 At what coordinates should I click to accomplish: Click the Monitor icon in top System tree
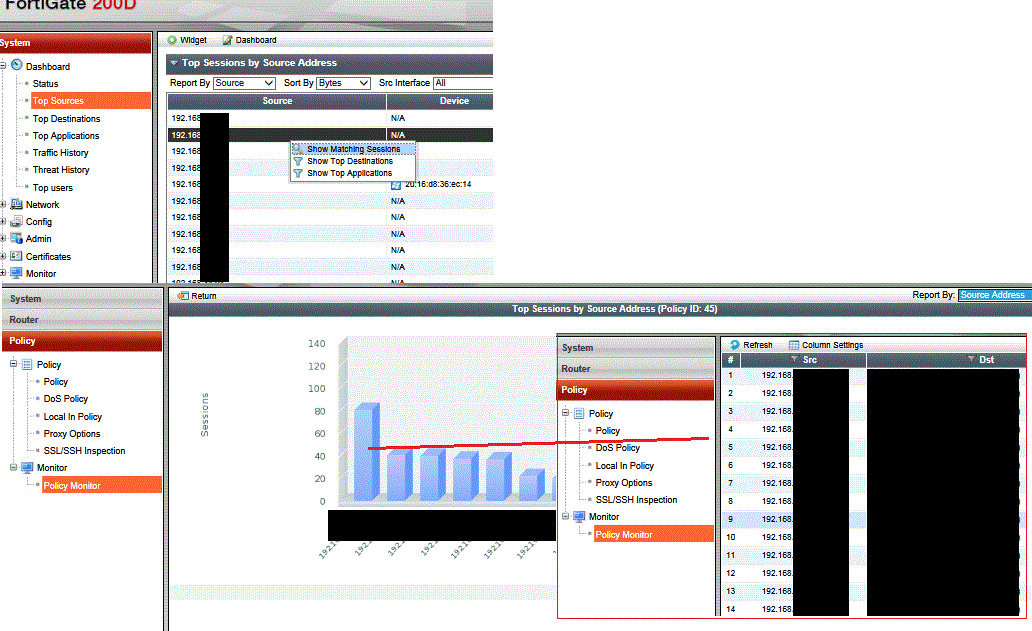click(x=16, y=273)
